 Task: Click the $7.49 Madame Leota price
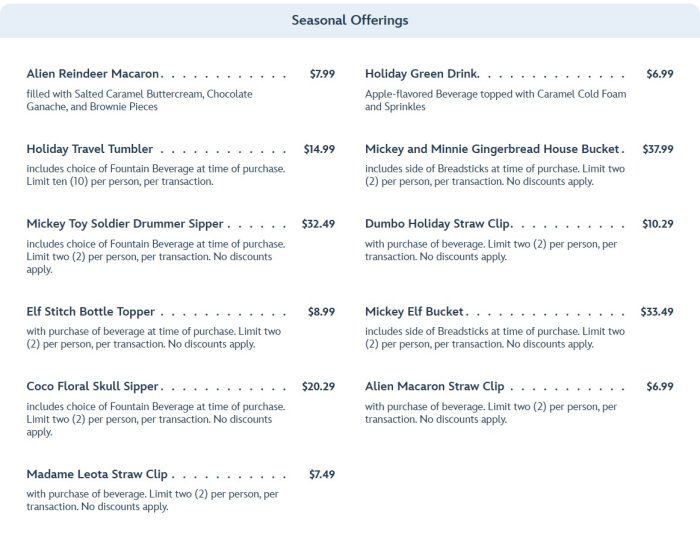[322, 474]
